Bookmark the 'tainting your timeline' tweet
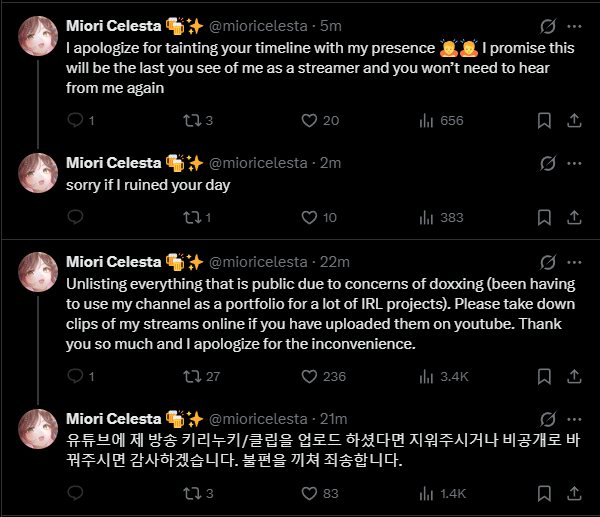Screen dimensions: 600x517 [x=544, y=121]
